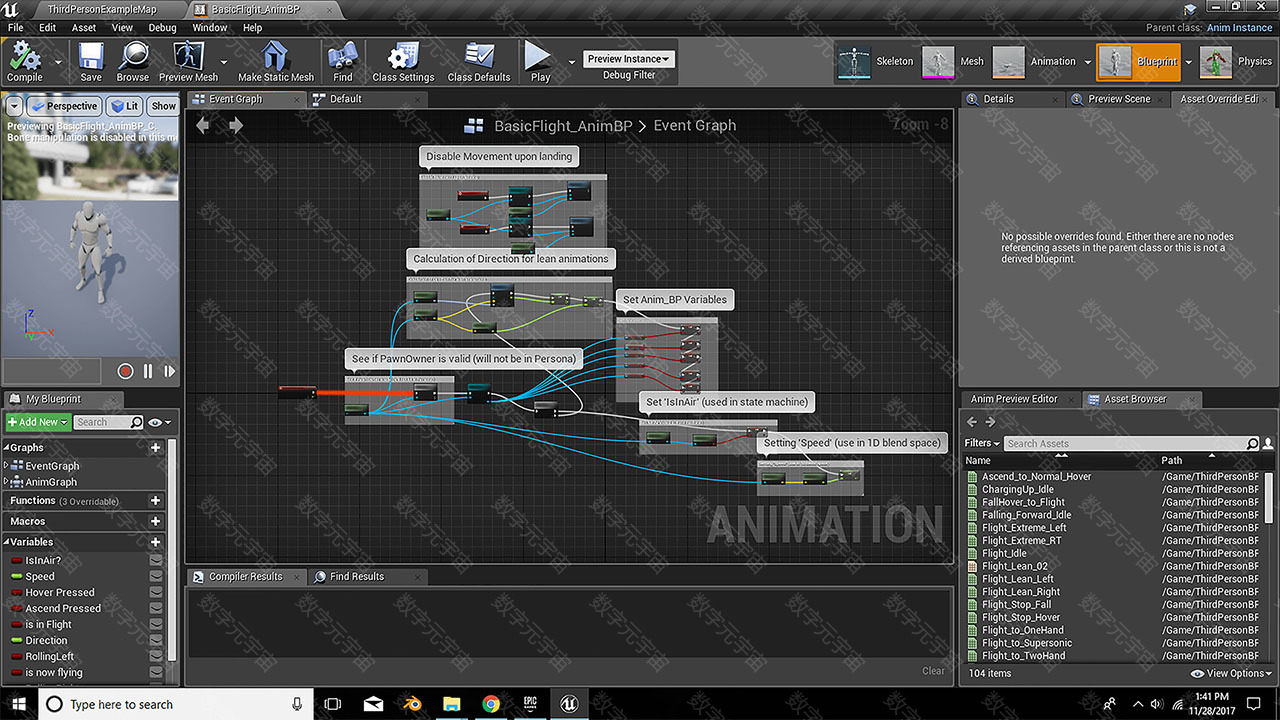Open the Asset menu
Viewport: 1280px width, 720px height.
(84, 28)
